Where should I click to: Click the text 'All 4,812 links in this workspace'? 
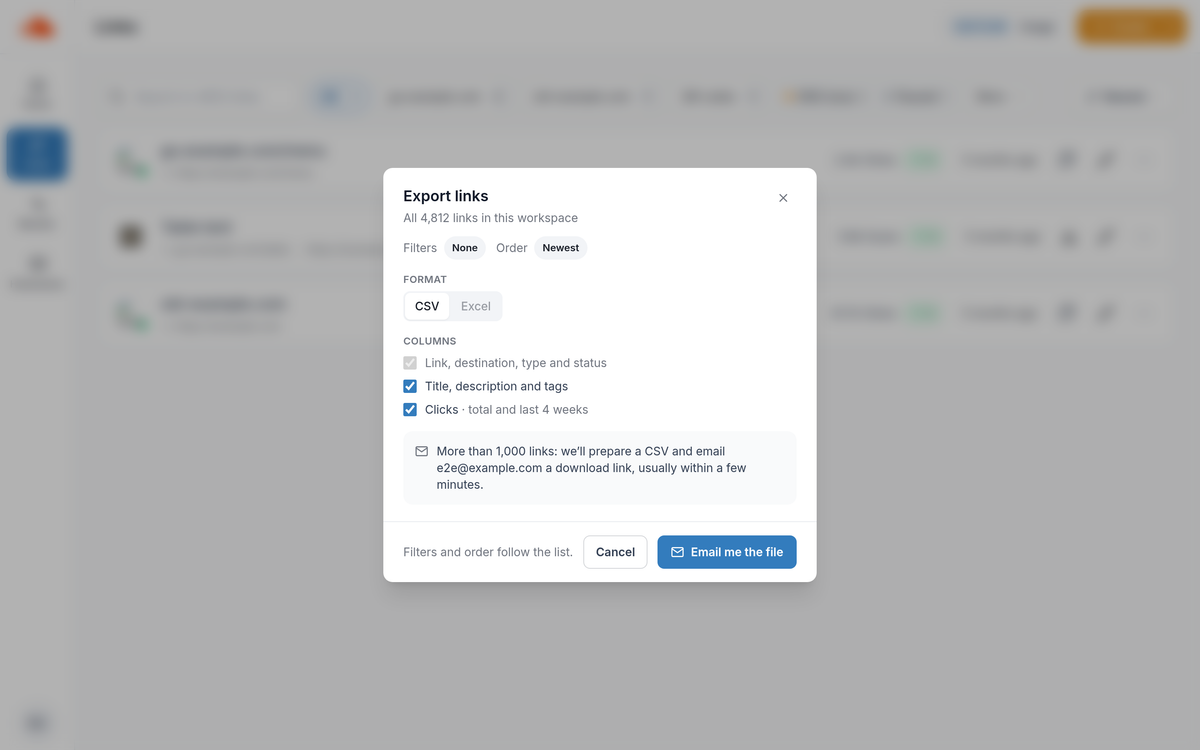pyautogui.click(x=490, y=218)
